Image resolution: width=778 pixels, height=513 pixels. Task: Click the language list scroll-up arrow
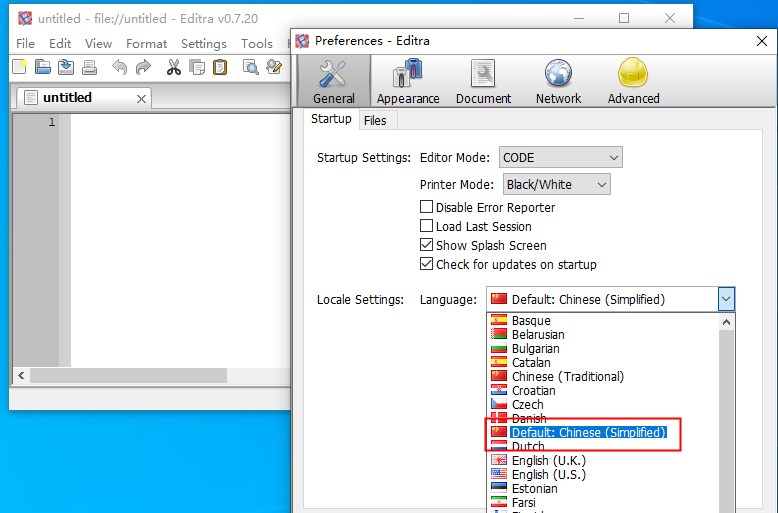(726, 322)
